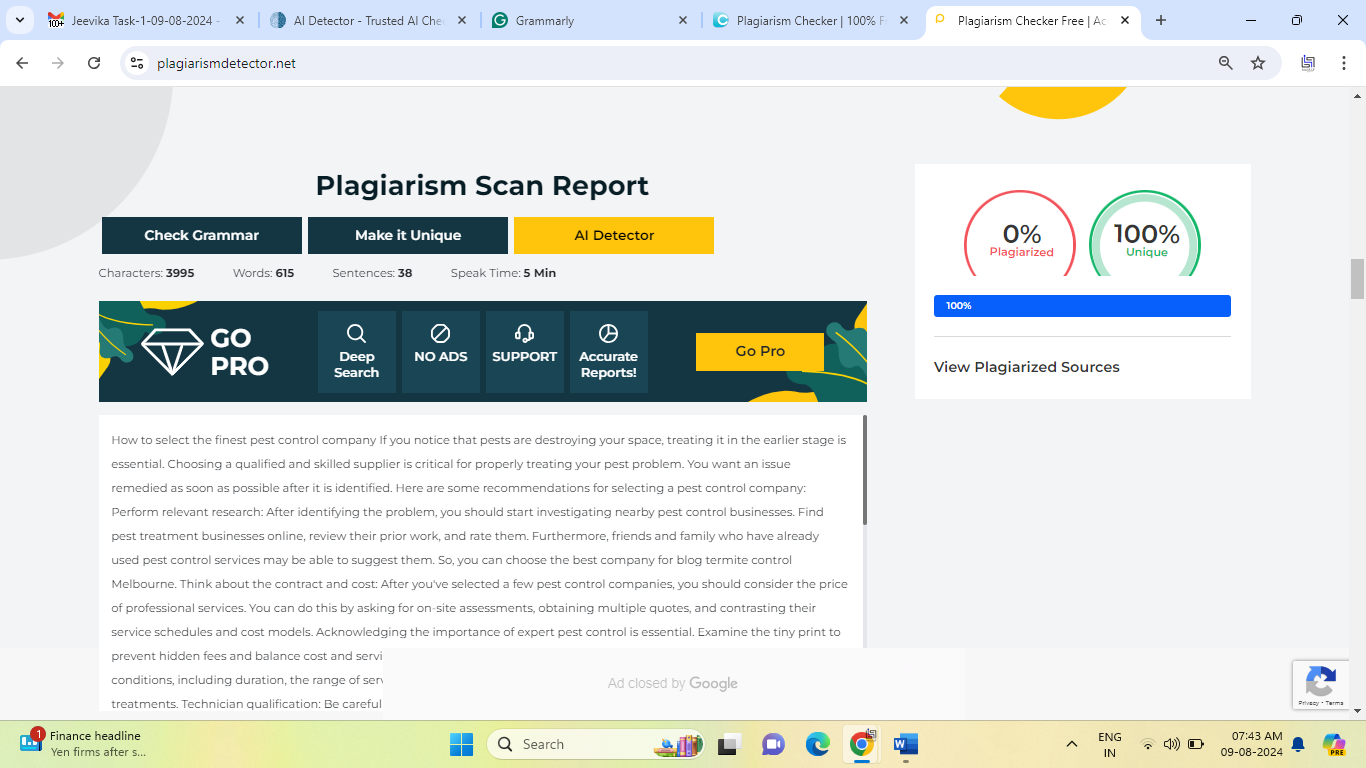
Task: Close the Grammarly tab
Action: (683, 20)
